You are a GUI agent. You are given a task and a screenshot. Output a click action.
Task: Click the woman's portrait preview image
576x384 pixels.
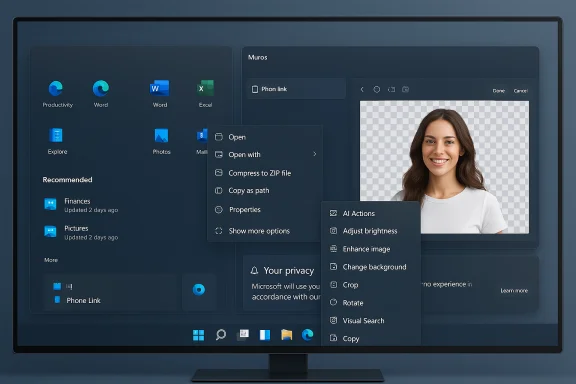pyautogui.click(x=444, y=167)
